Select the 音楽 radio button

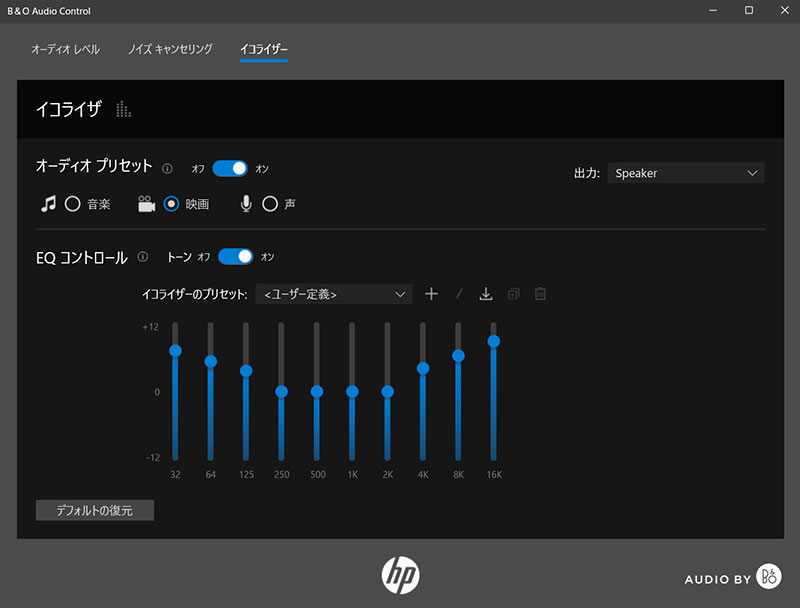coord(72,204)
